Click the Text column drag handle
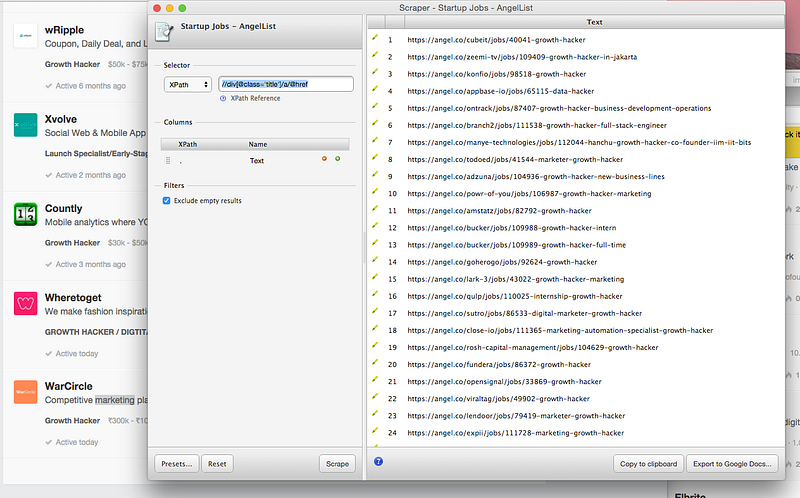800x498 pixels. [168, 161]
